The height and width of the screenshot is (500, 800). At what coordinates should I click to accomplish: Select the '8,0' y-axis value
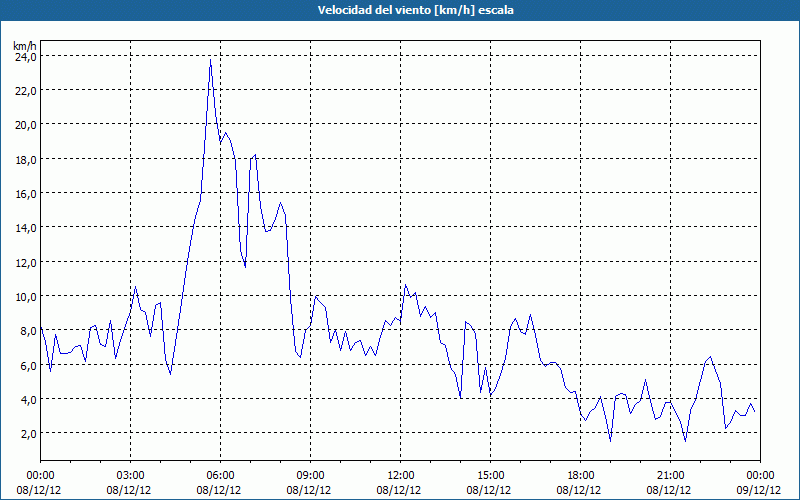(28, 331)
